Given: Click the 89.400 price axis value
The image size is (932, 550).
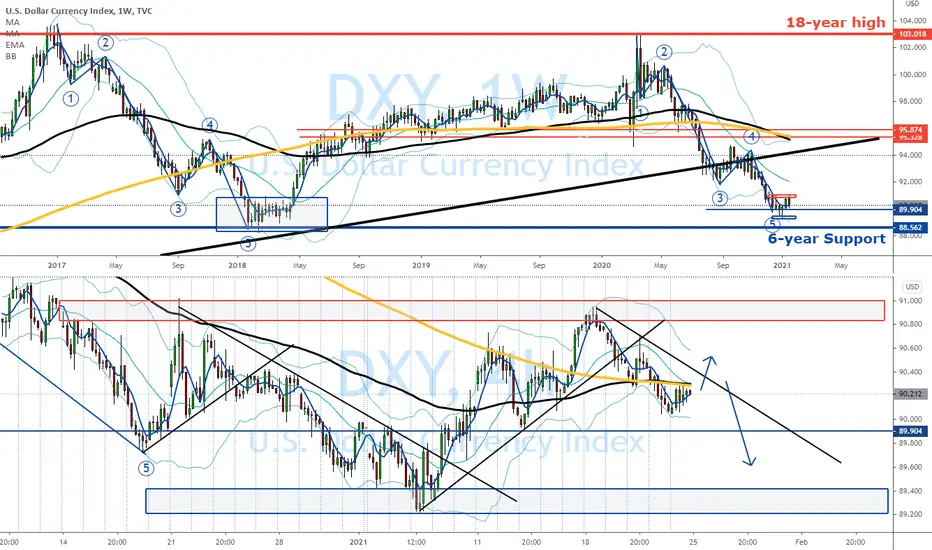Looking at the screenshot, I should tap(912, 491).
